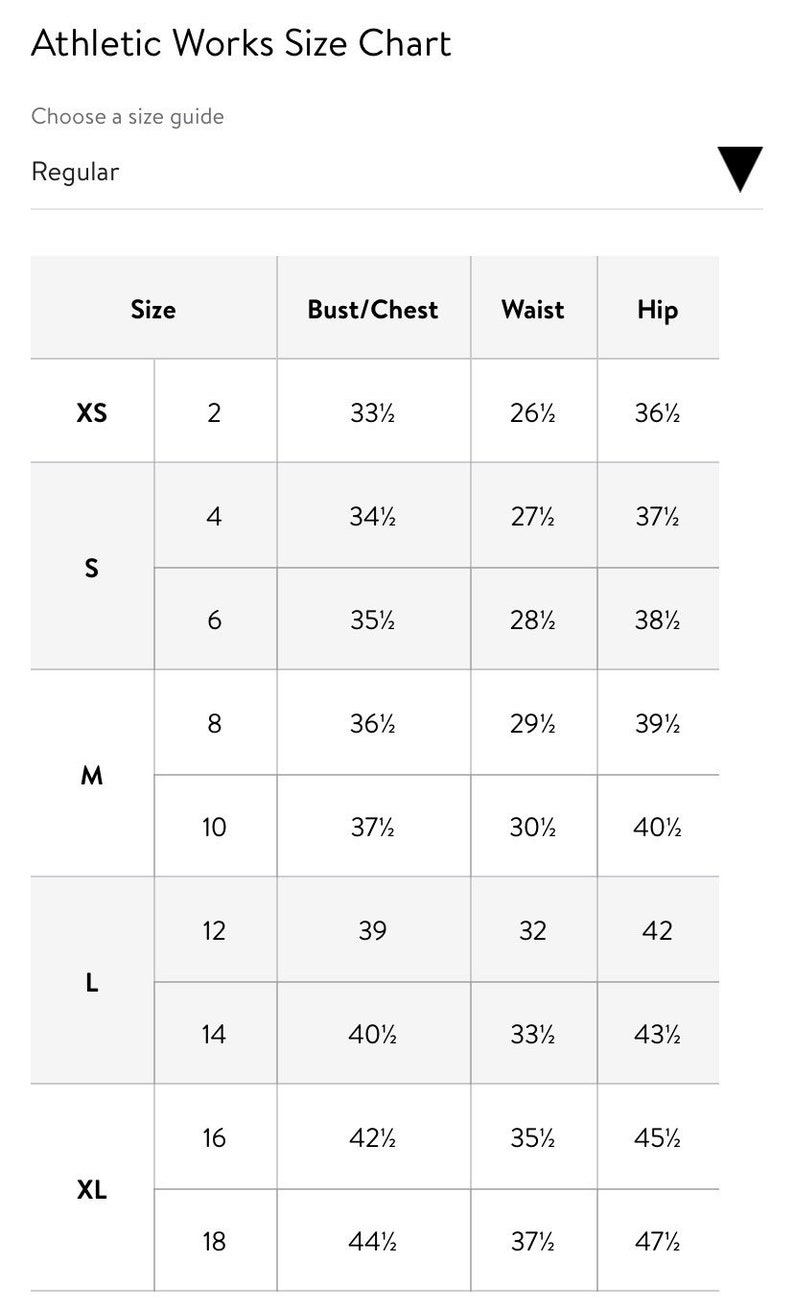Select the Waist column header
The width and height of the screenshot is (794, 1309).
pyautogui.click(x=533, y=309)
